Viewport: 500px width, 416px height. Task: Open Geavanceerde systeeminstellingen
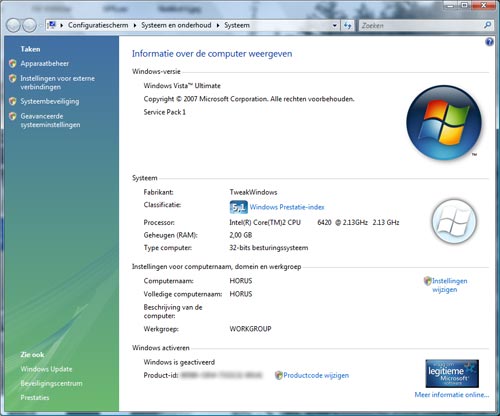[50, 120]
